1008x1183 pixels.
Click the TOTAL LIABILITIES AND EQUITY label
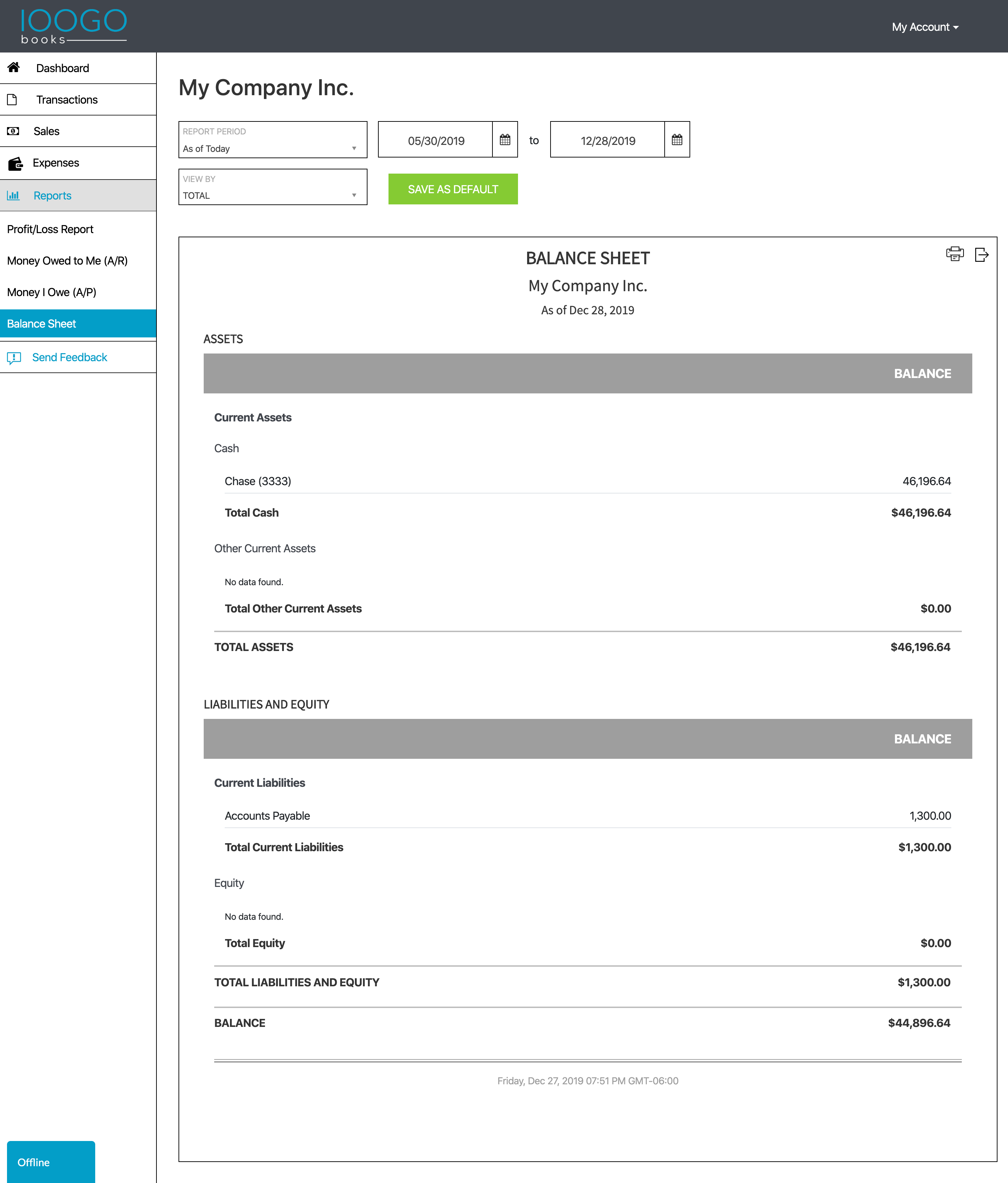[296, 982]
